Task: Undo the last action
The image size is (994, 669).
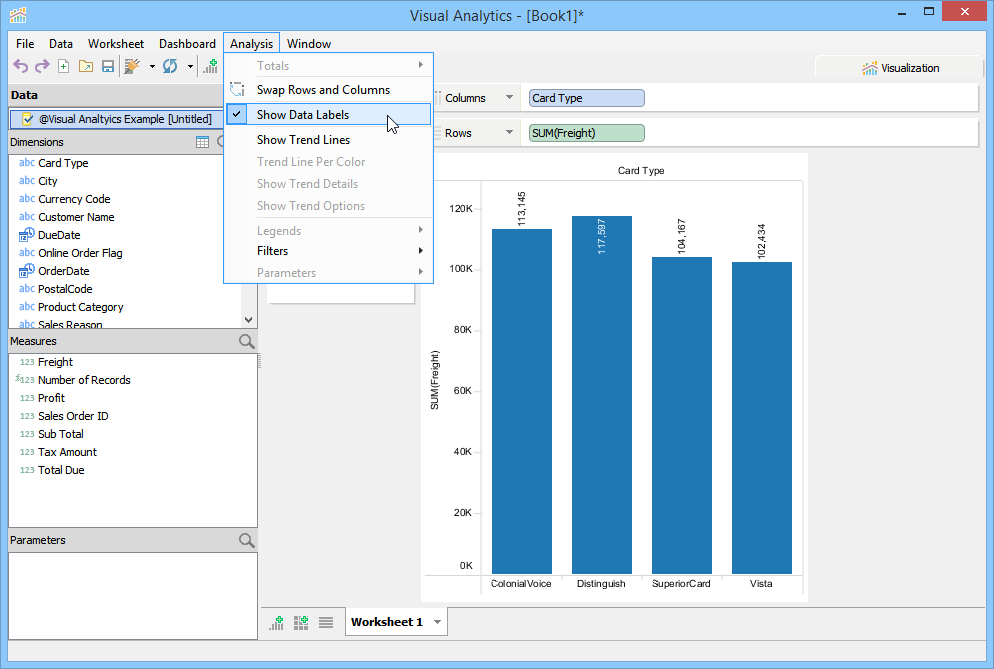Action: 21,66
